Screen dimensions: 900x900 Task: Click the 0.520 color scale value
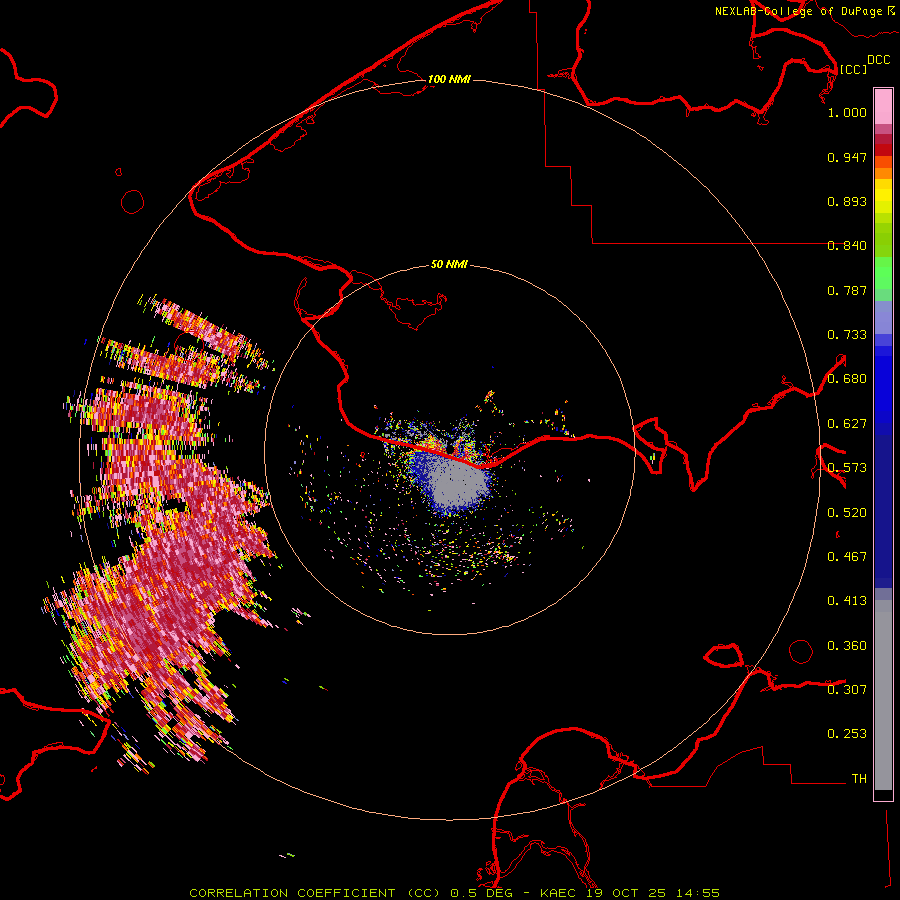click(847, 513)
